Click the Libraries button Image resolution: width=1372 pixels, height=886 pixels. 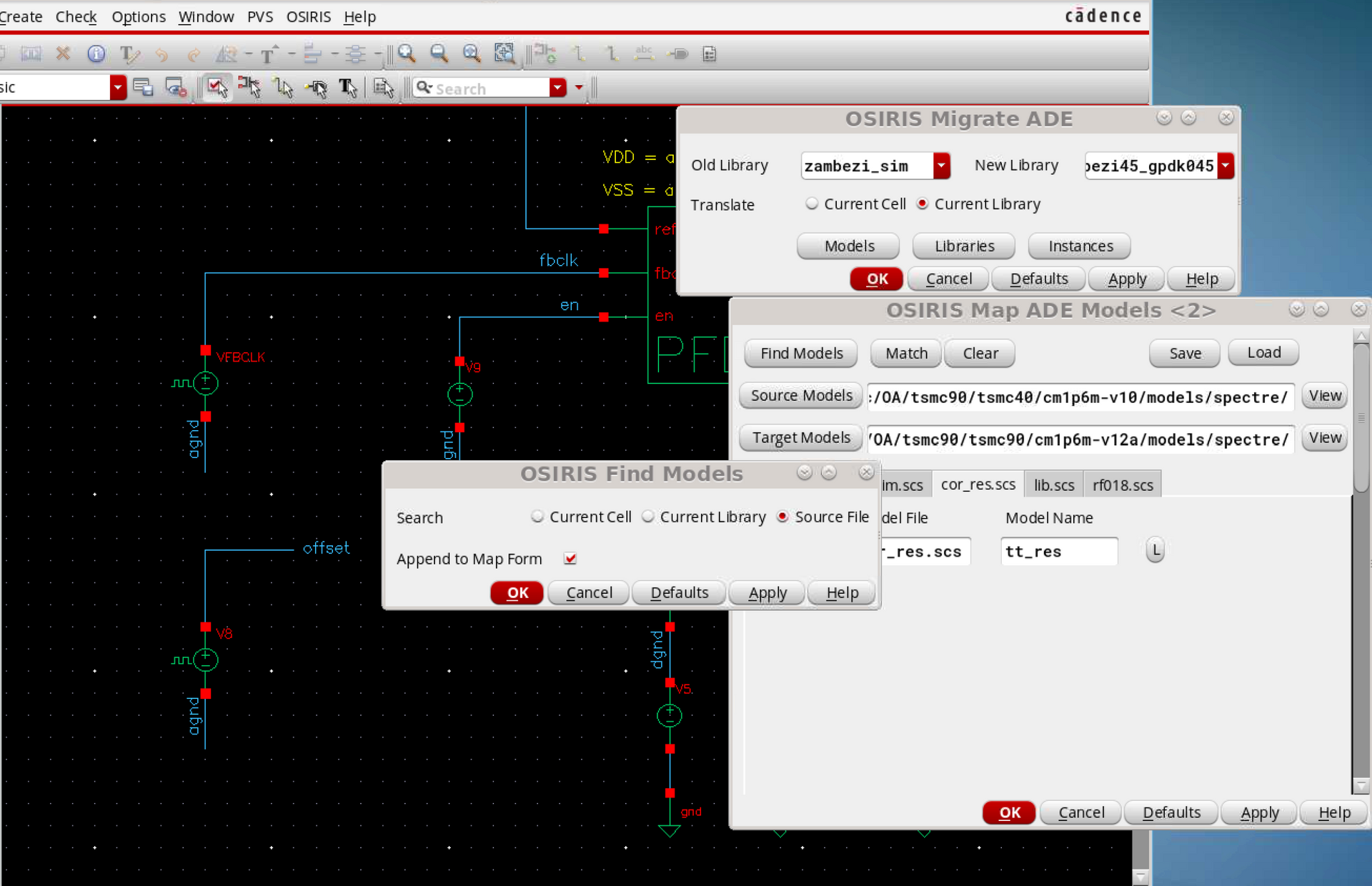[x=964, y=246]
